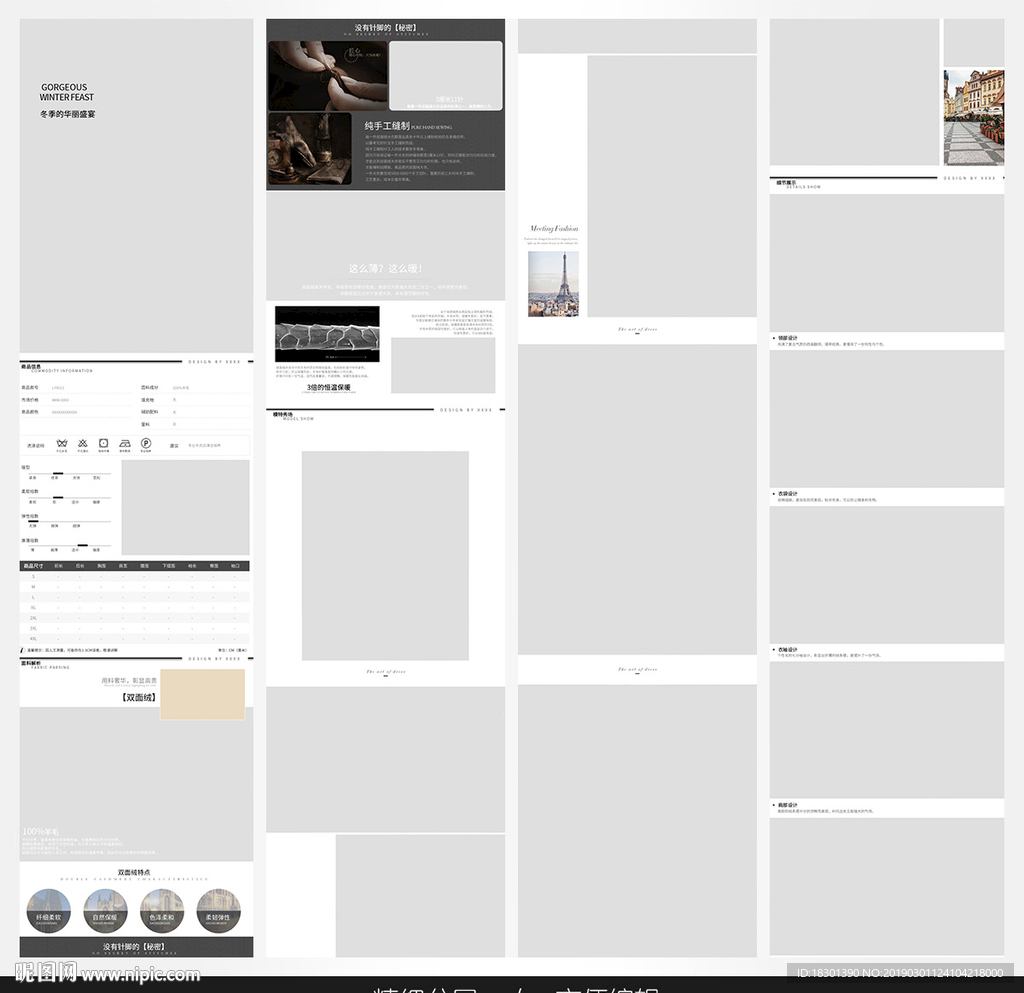Click the do-not-bleach triangle care icon
Screen dimensions: 1024x993
coord(83,443)
